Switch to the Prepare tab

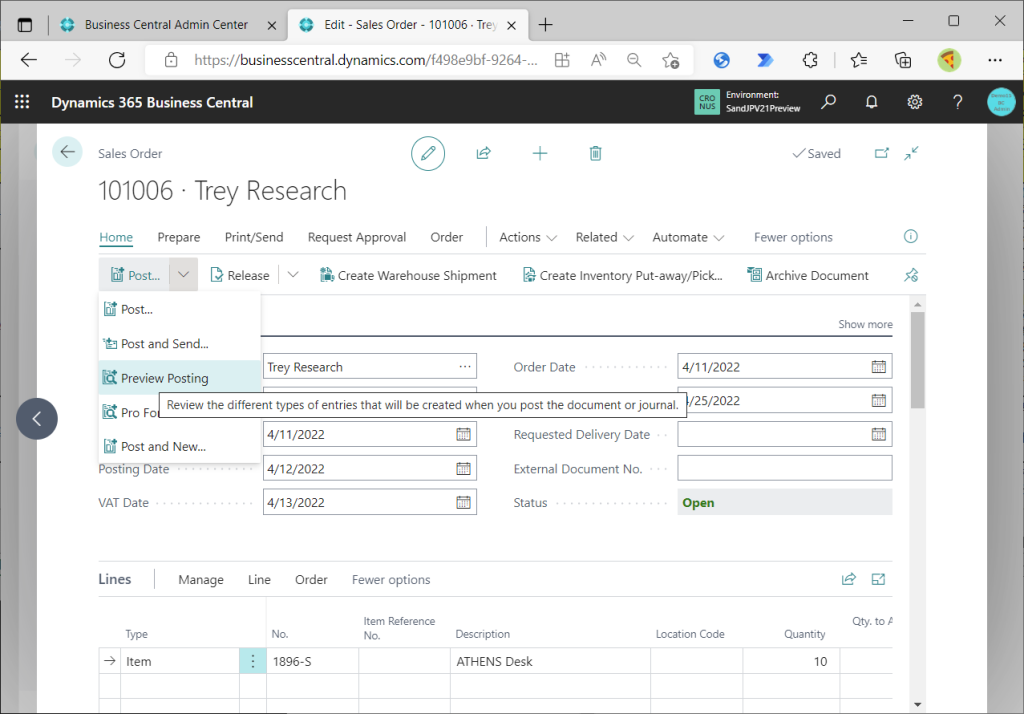tap(179, 237)
